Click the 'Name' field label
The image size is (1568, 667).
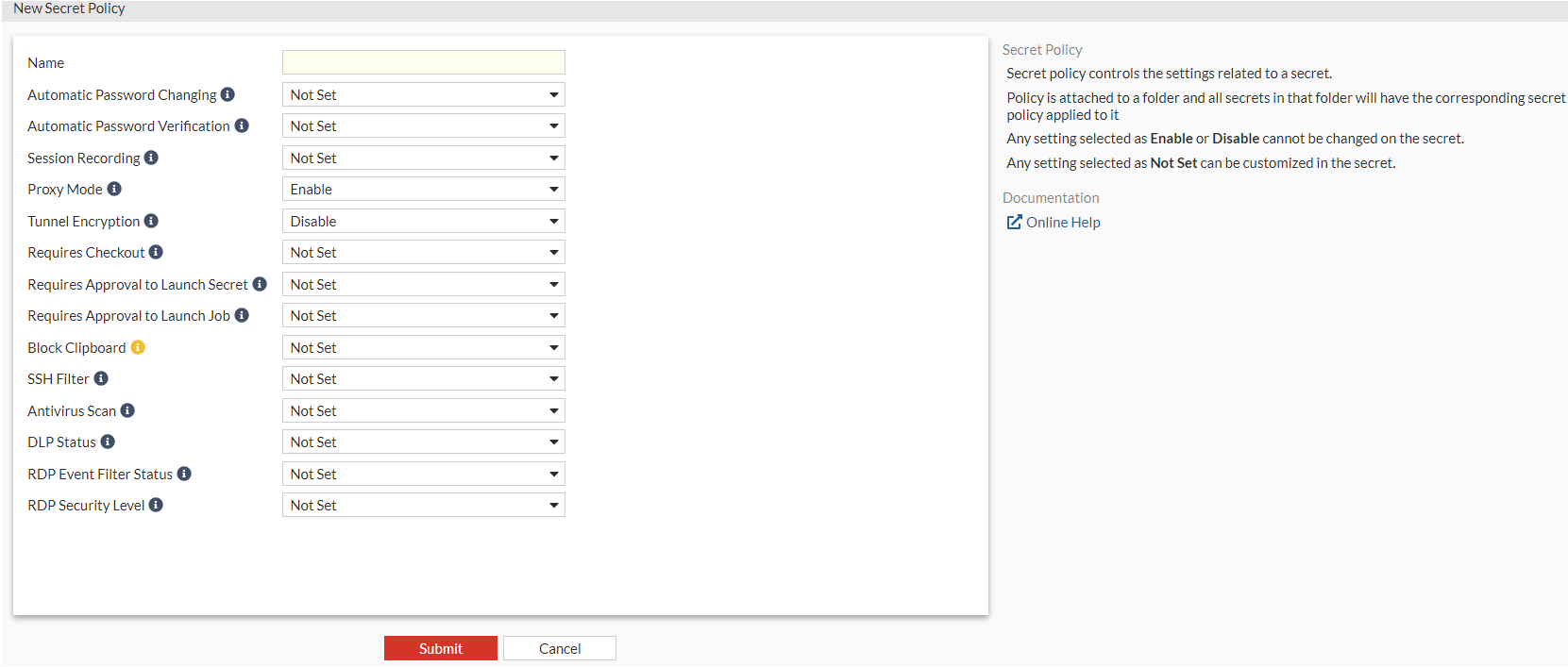coord(46,62)
